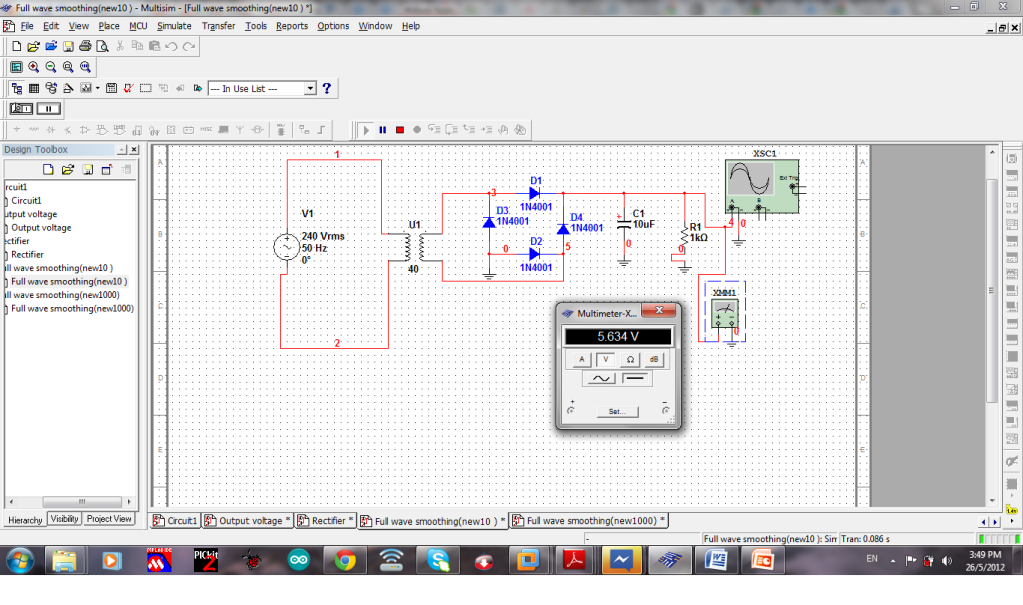Open the EN language selector in the system tray
Image resolution: width=1023 pixels, height=605 pixels.
pyautogui.click(x=871, y=560)
